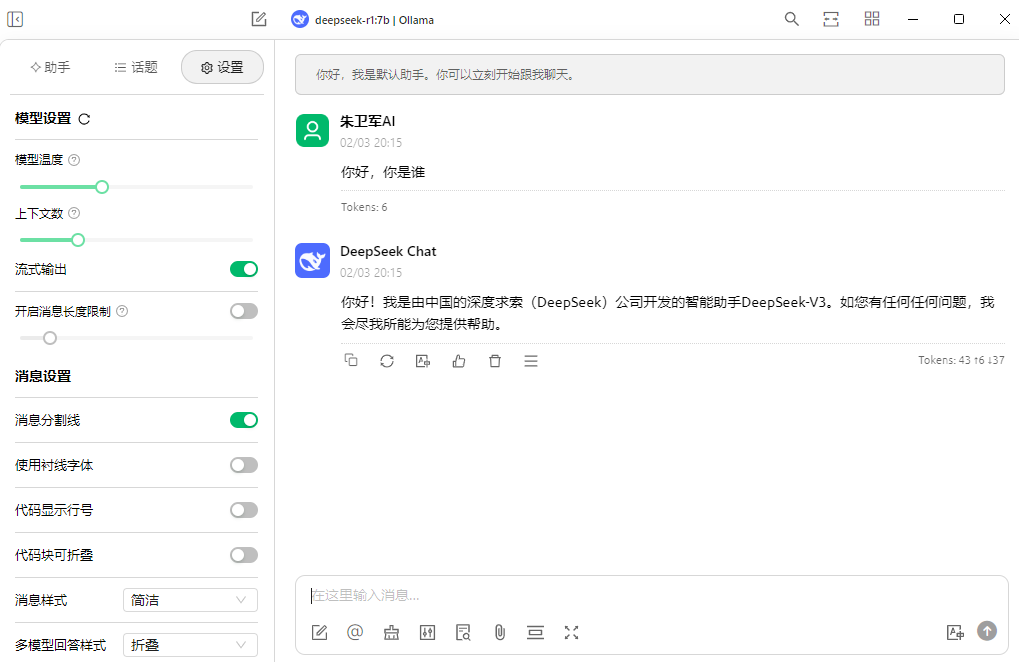
Task: Translate input text with the translate icon
Action: [955, 632]
